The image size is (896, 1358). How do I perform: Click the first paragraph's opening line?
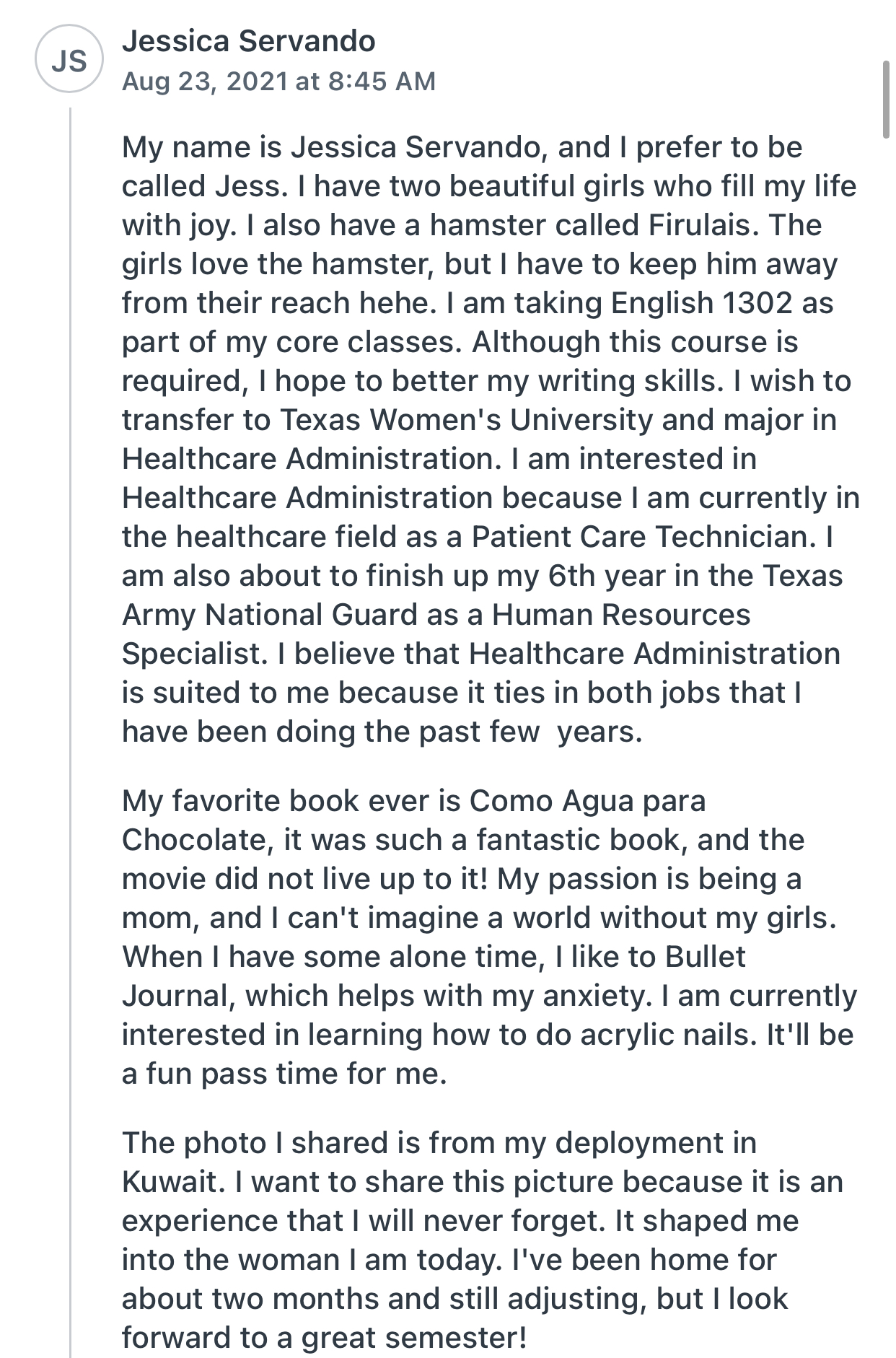[462, 147]
